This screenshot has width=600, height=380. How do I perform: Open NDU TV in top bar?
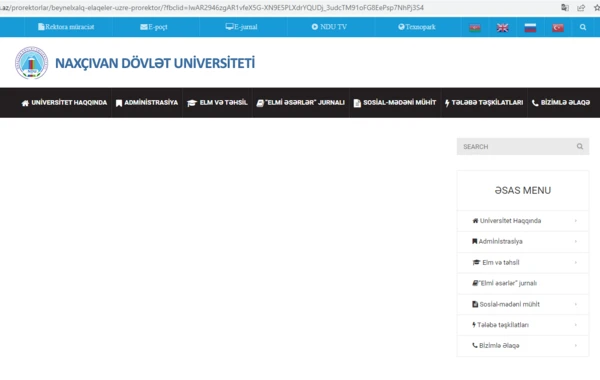pos(329,27)
